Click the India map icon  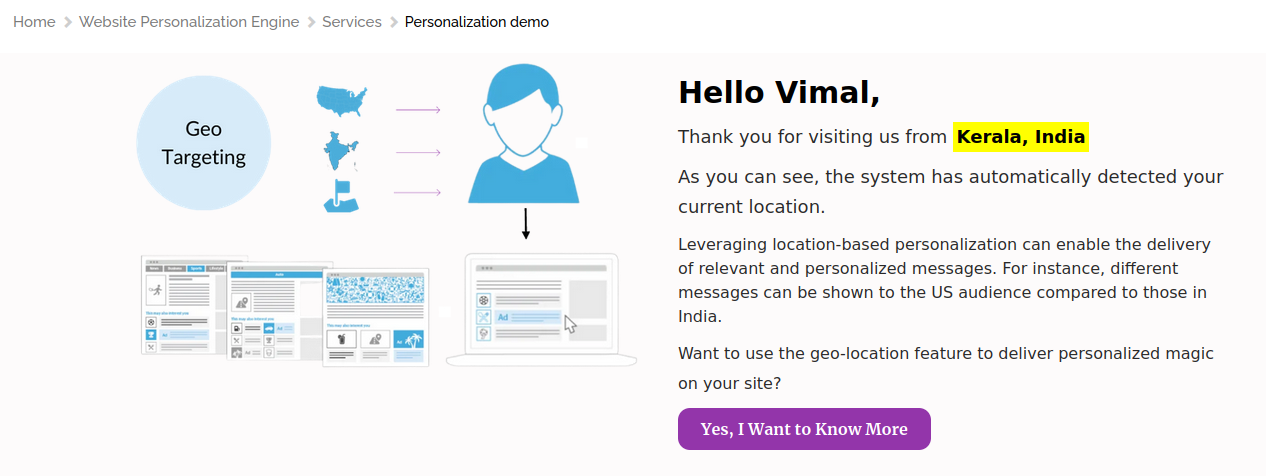click(343, 152)
